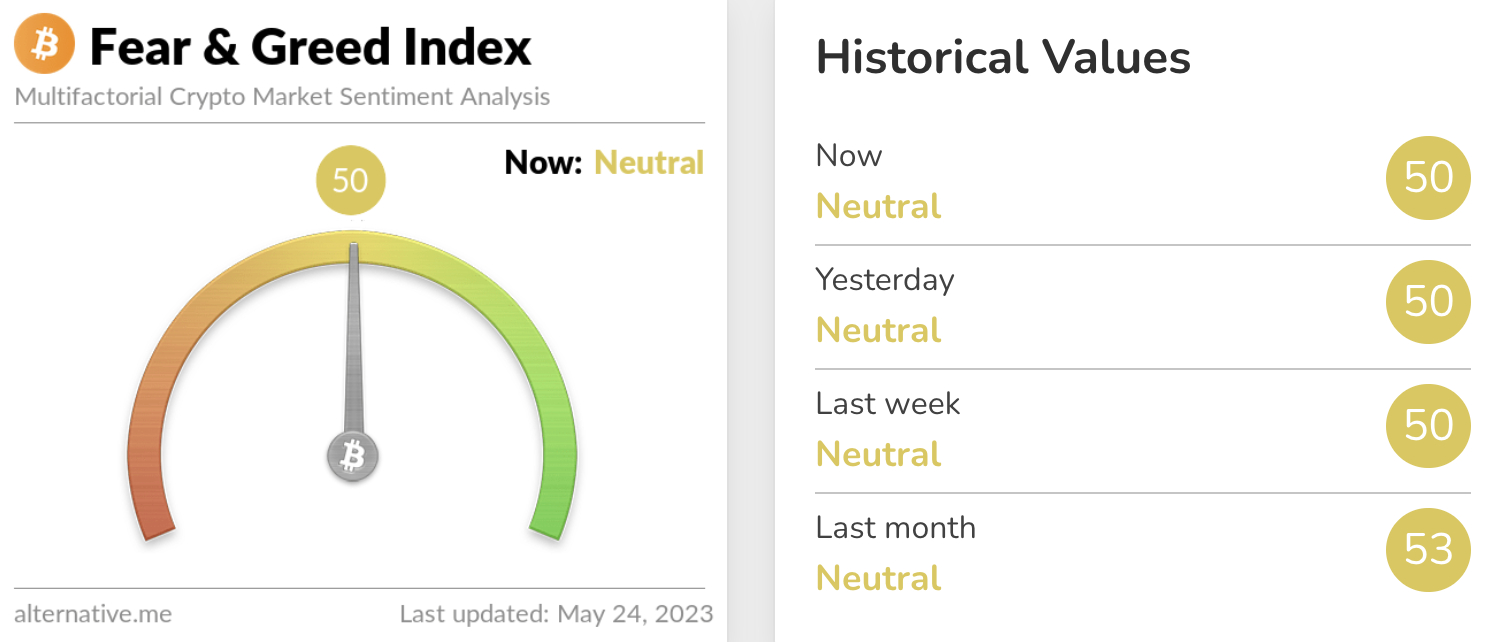Click the gauge needle pointer
1502x642 pixels.
[x=353, y=340]
